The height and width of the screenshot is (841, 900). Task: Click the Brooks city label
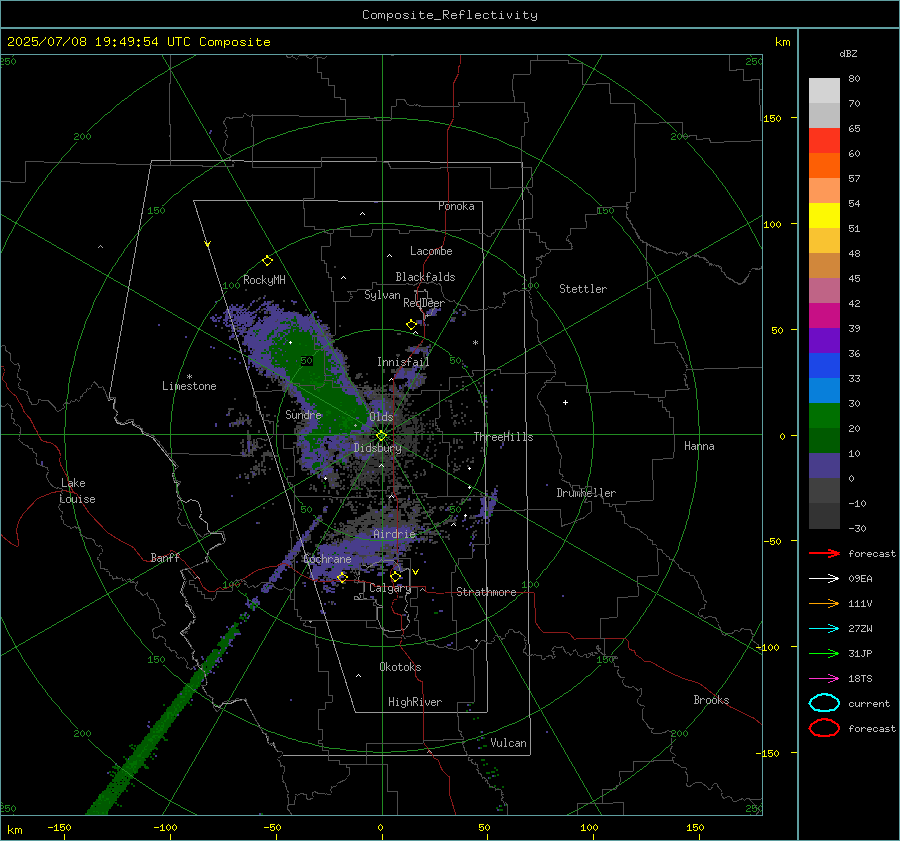pos(711,700)
